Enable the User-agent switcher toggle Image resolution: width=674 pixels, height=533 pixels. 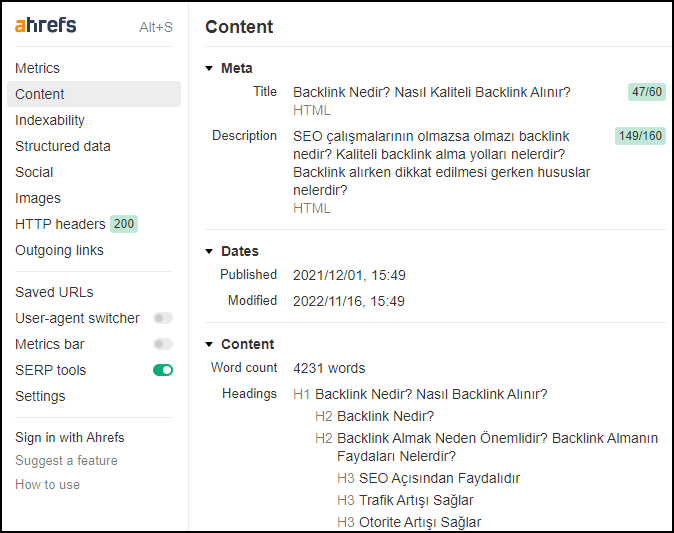(163, 318)
